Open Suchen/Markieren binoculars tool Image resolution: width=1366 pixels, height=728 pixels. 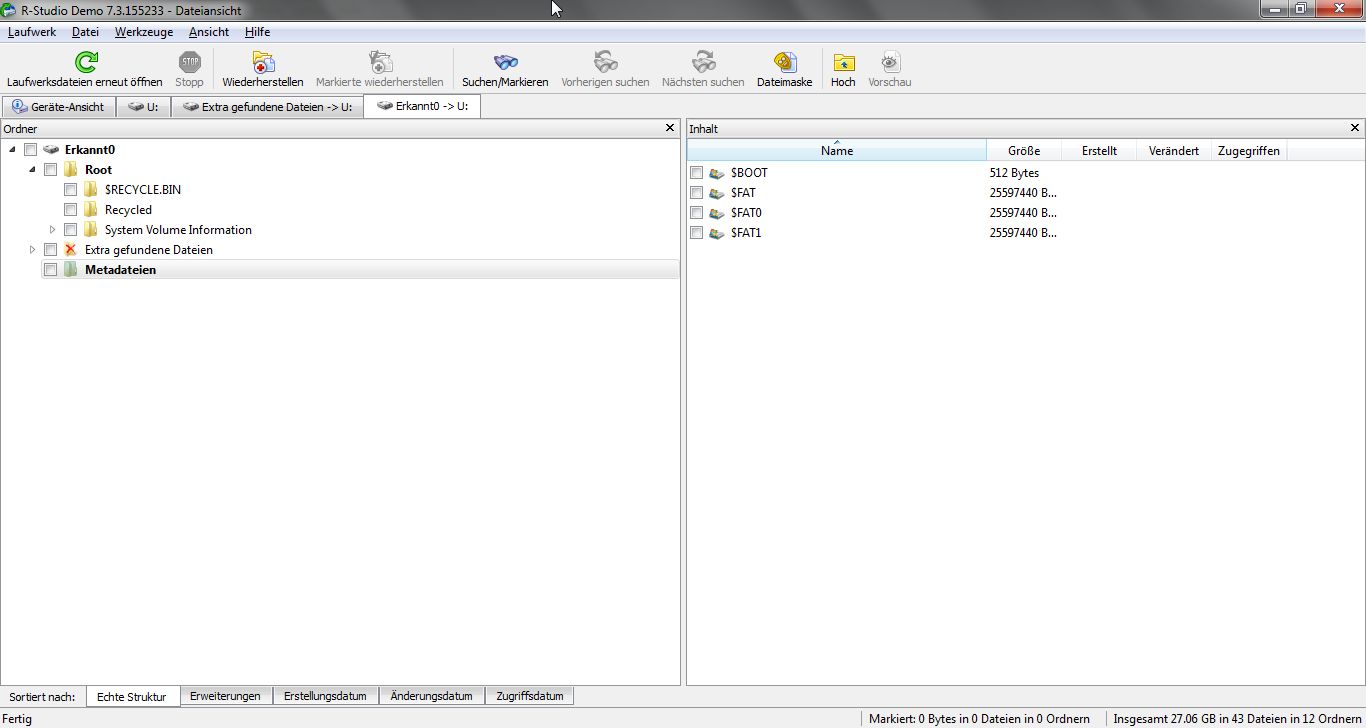[x=505, y=62]
